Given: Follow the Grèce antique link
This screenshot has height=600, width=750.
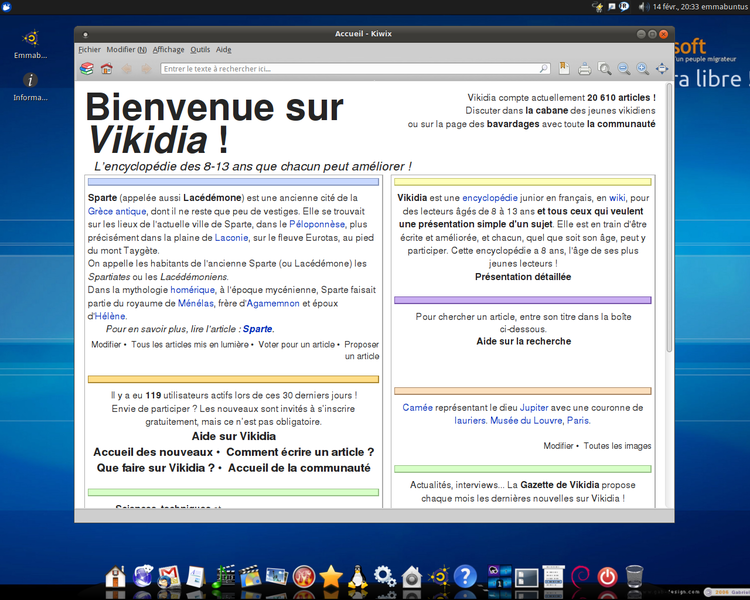Looking at the screenshot, I should coord(117,211).
